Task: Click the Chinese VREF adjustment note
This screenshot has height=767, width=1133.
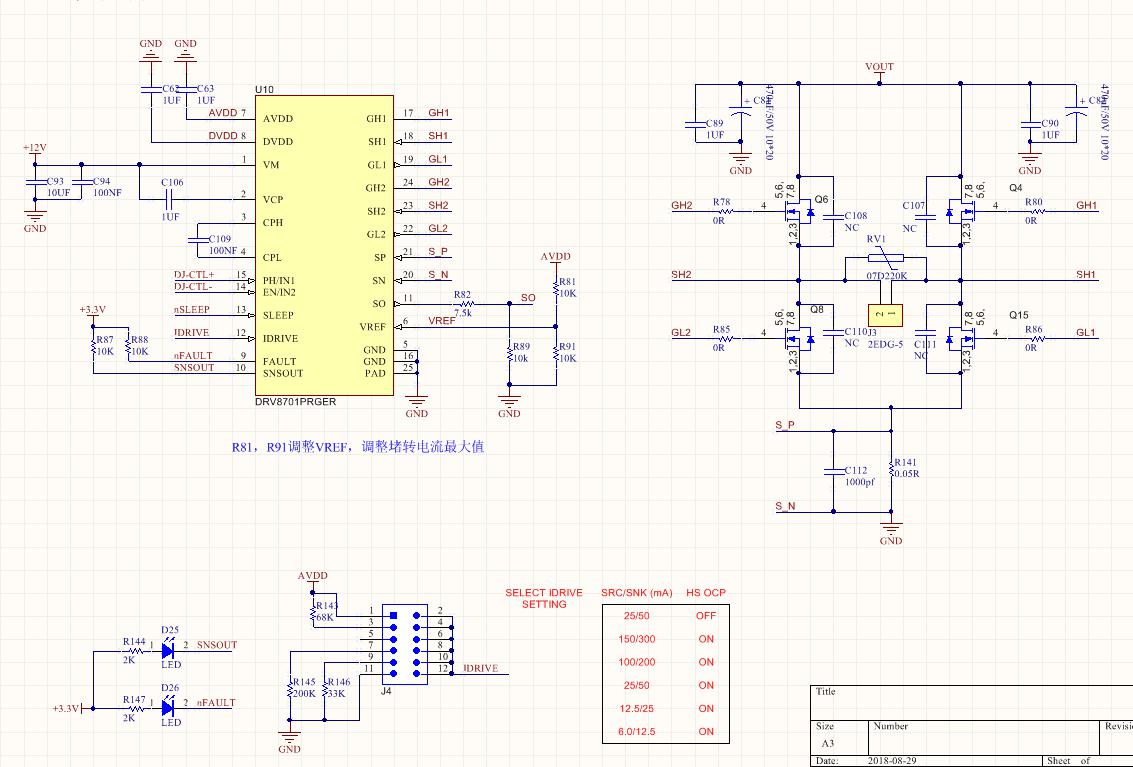Action: (x=358, y=447)
